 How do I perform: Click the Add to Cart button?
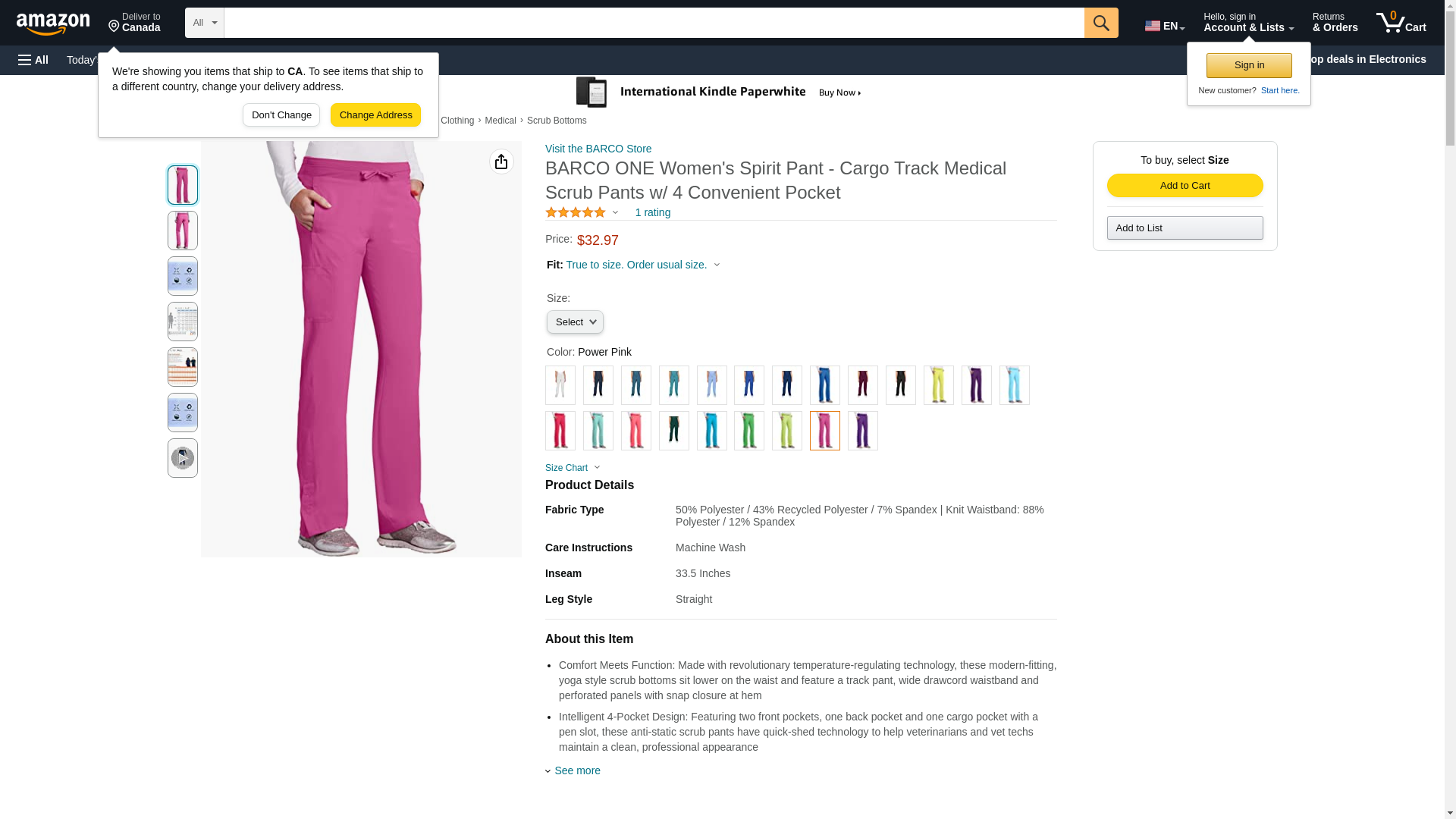pos(1185,186)
